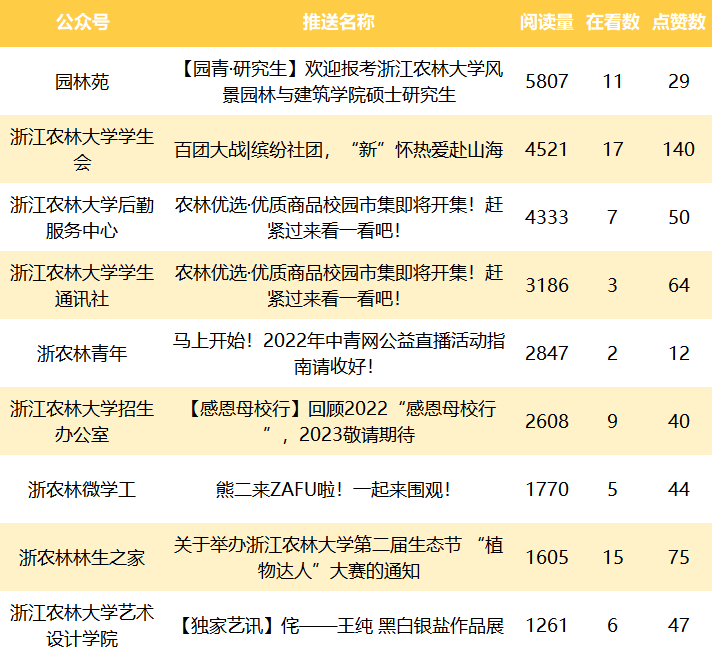The image size is (712, 657).
Task: Click read count 2608
Action: pyautogui.click(x=547, y=421)
